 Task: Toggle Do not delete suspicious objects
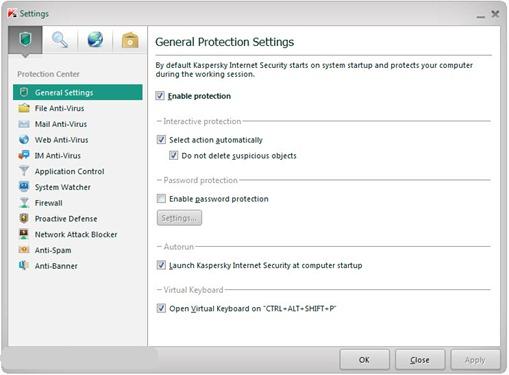[x=174, y=155]
